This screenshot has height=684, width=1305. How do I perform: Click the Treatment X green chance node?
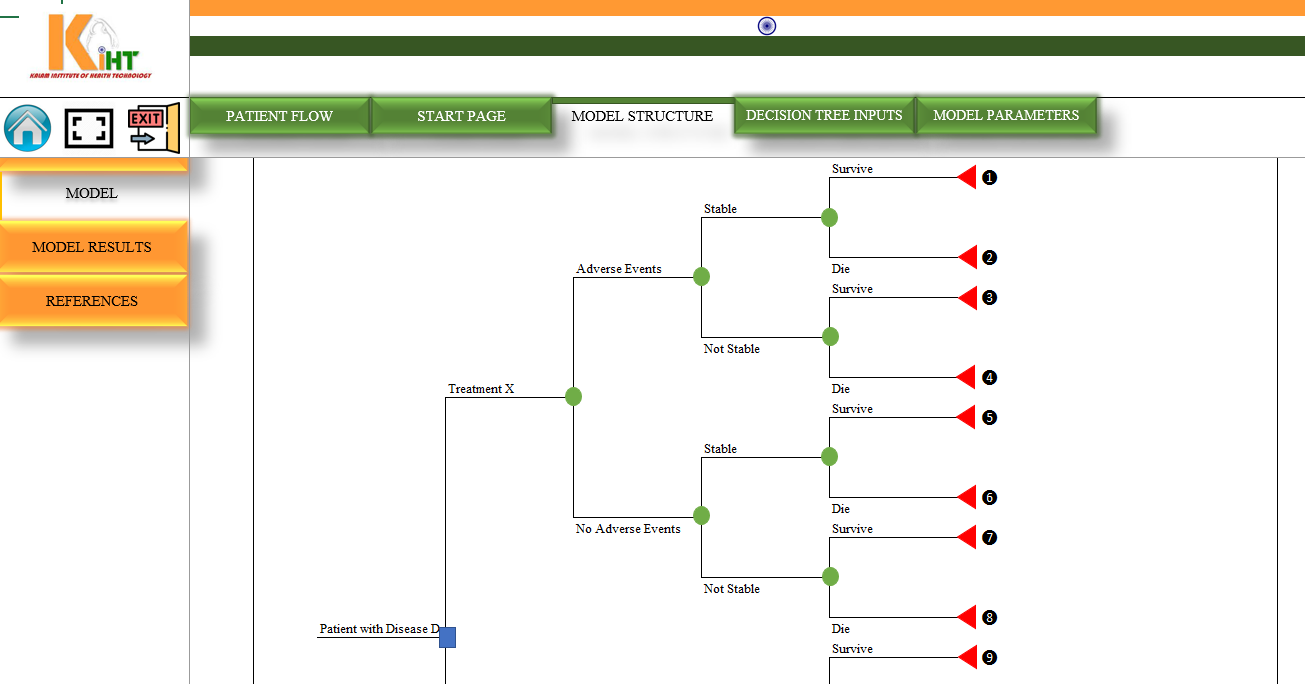573,397
